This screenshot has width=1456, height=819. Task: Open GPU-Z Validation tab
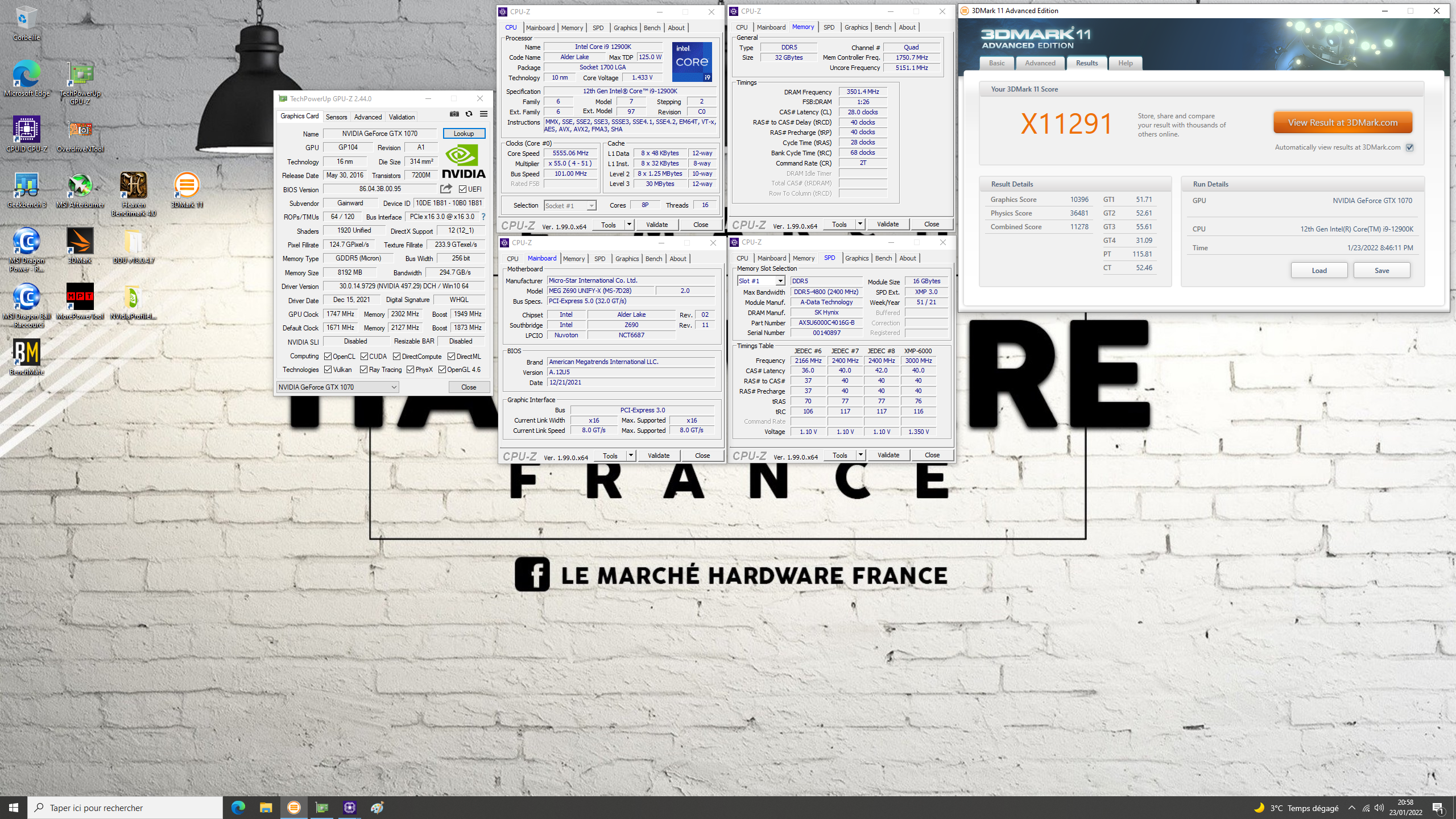(402, 117)
